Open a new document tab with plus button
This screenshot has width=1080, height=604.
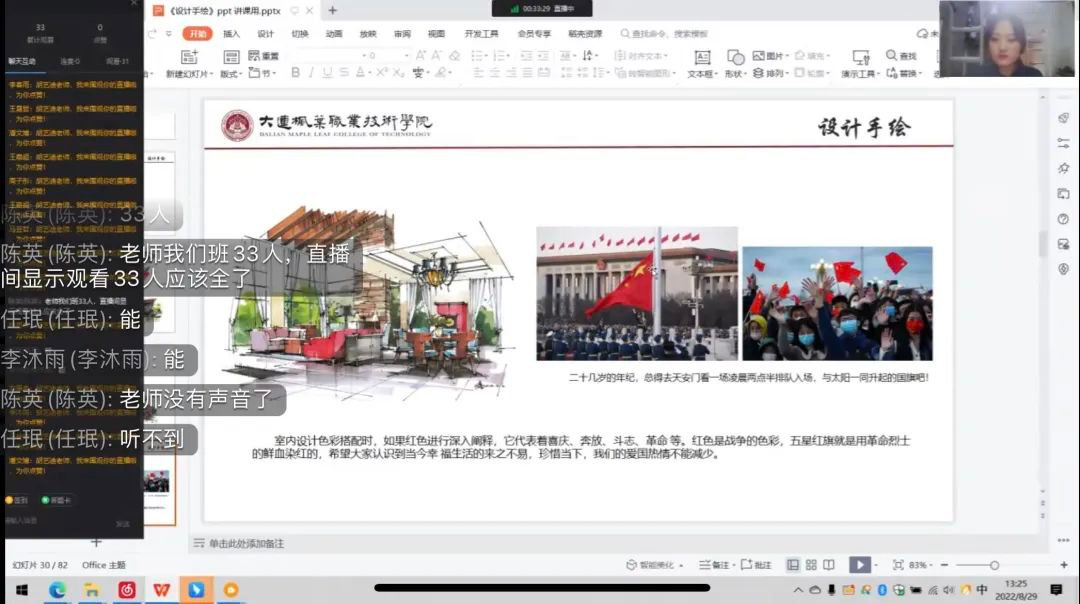click(333, 11)
